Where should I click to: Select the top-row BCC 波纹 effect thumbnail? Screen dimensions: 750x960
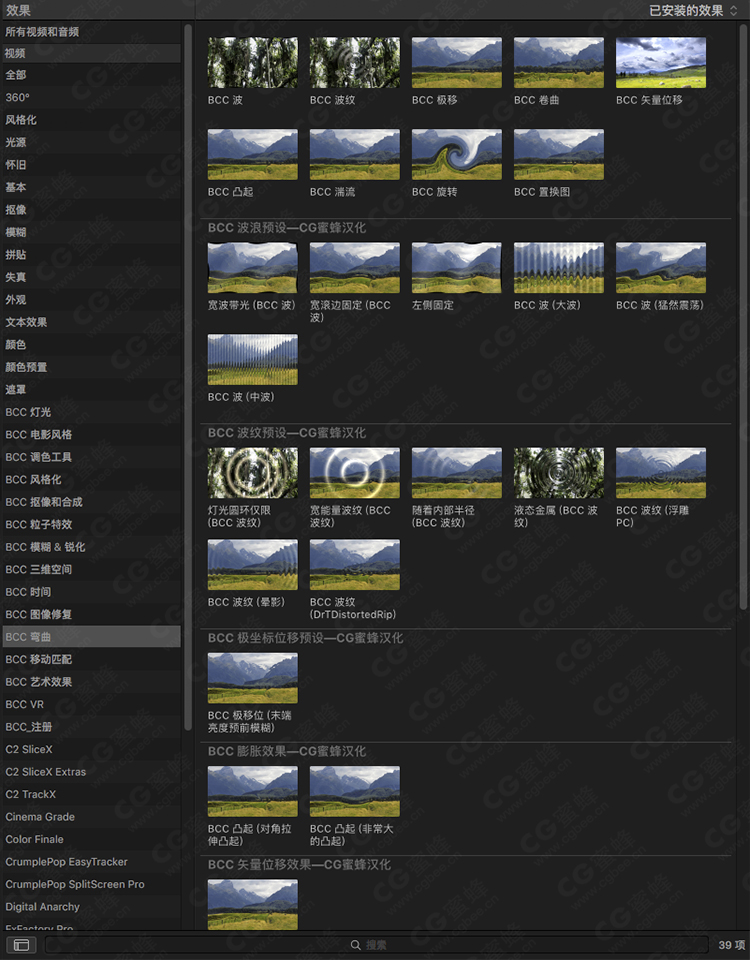point(355,62)
